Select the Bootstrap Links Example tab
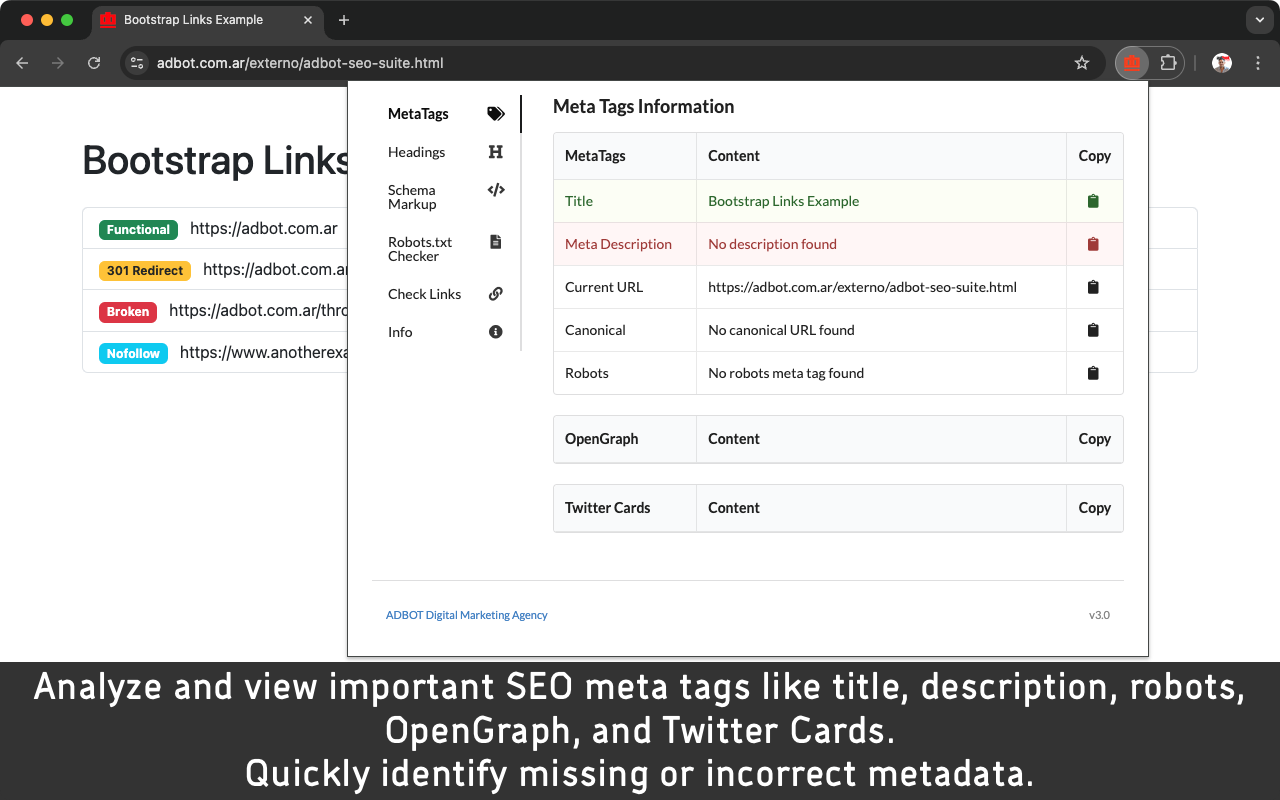This screenshot has height=800, width=1280. click(x=206, y=20)
